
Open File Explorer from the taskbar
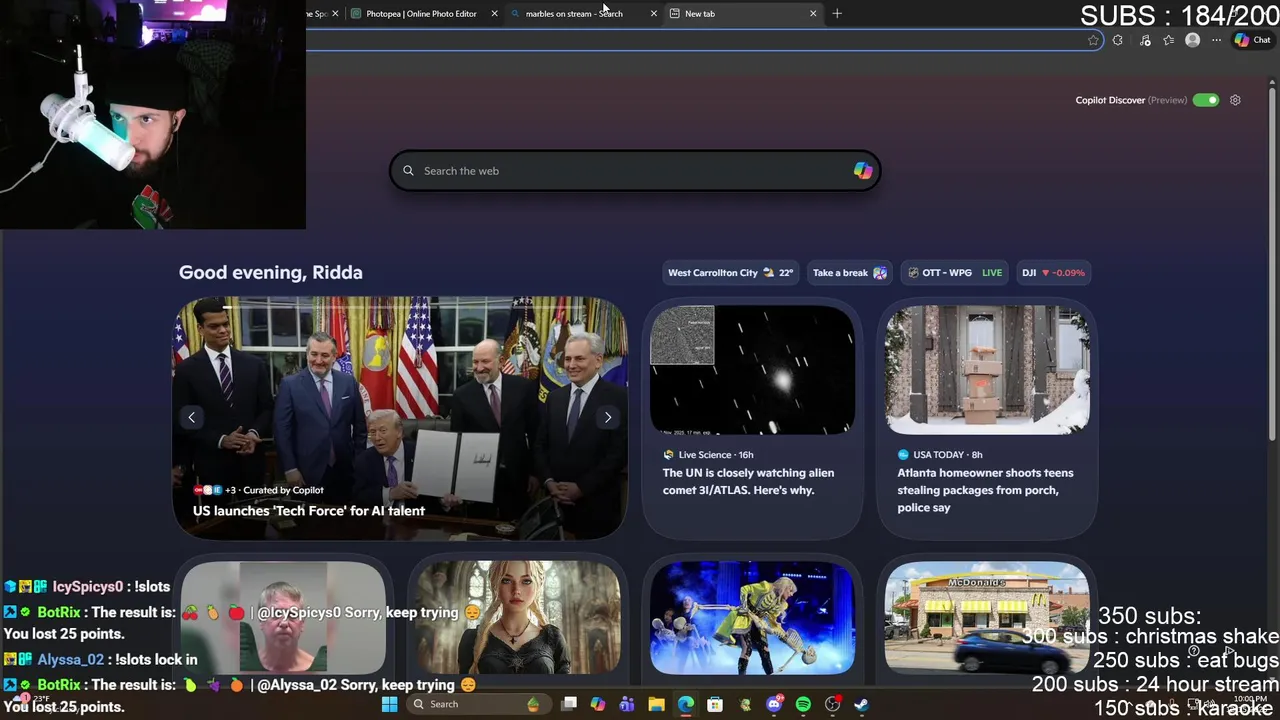point(656,704)
